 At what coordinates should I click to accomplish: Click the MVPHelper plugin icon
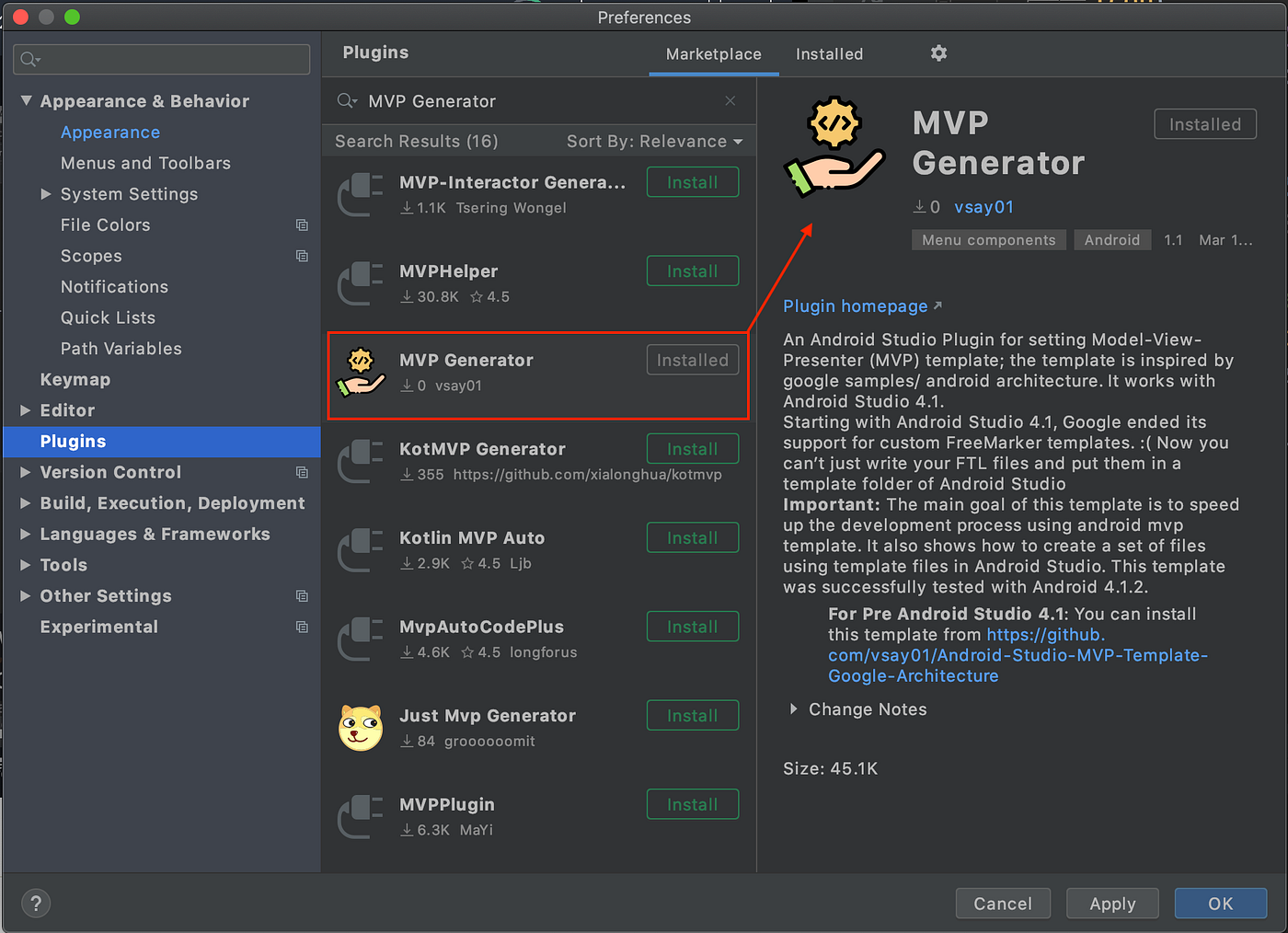(x=361, y=283)
